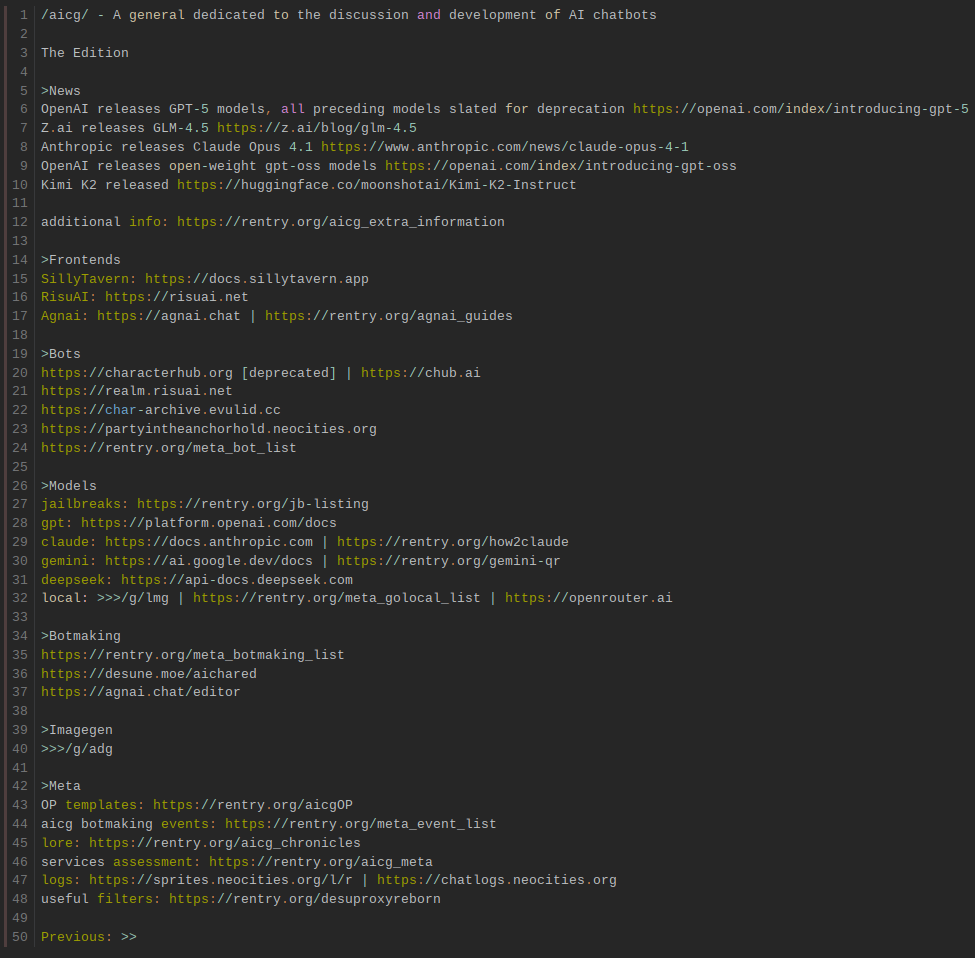Viewport: 975px width, 958px height.
Task: Click line number 1 in the gutter
Action: 24,15
